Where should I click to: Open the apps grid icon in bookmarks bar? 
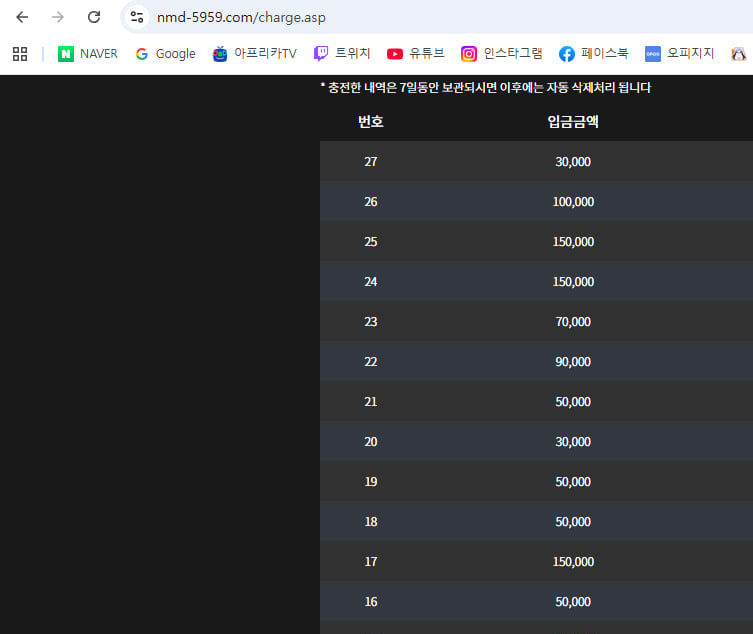pos(19,54)
